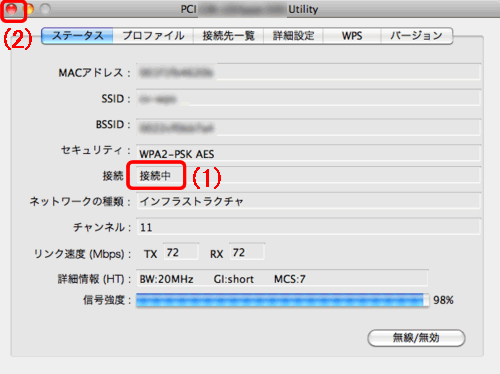Open the 接続先一覧 tab
Screen dimensions: 500x374
pyautogui.click(x=228, y=36)
